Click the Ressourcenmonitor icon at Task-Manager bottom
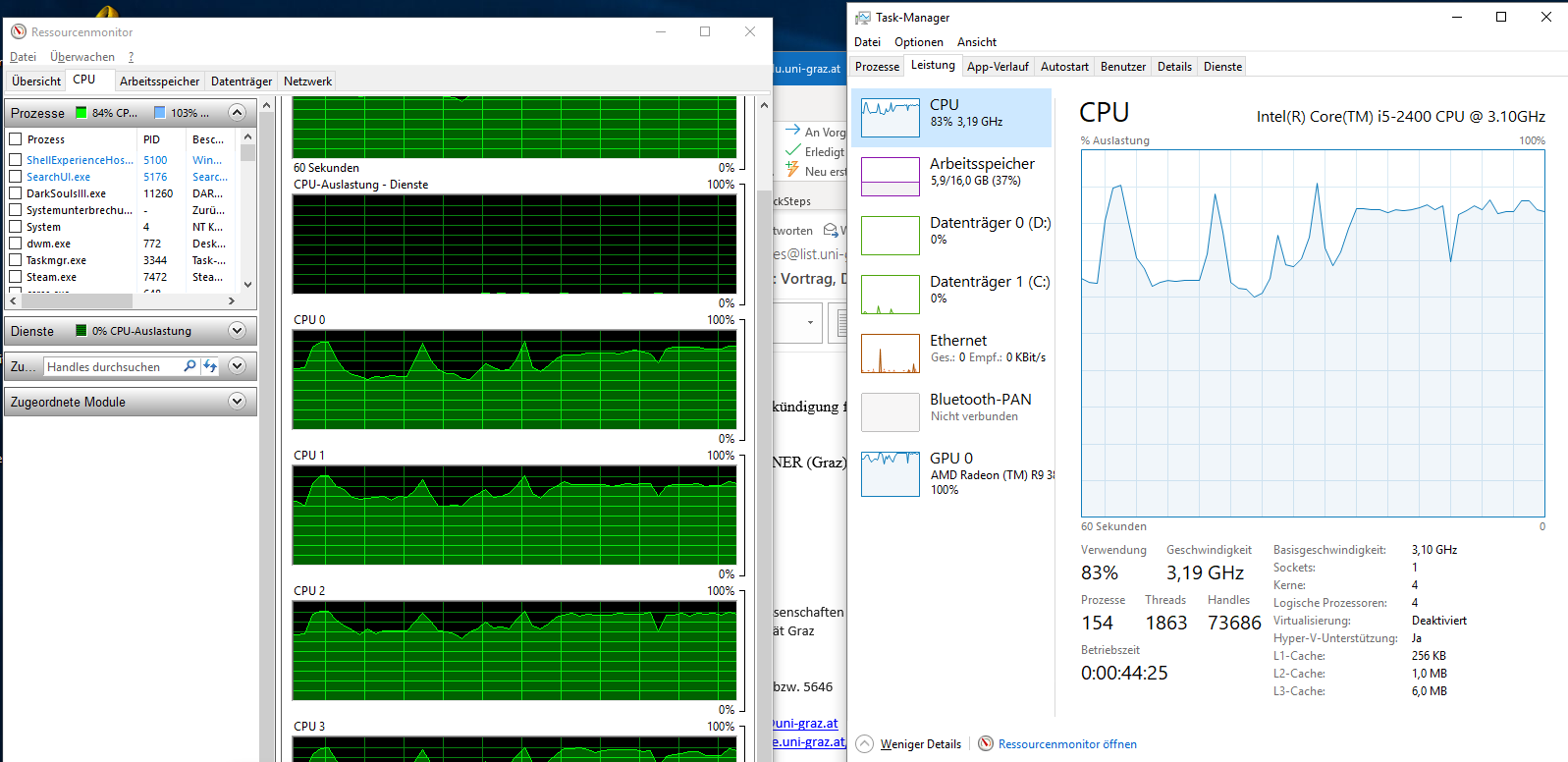The width and height of the screenshot is (1568, 762). [986, 743]
